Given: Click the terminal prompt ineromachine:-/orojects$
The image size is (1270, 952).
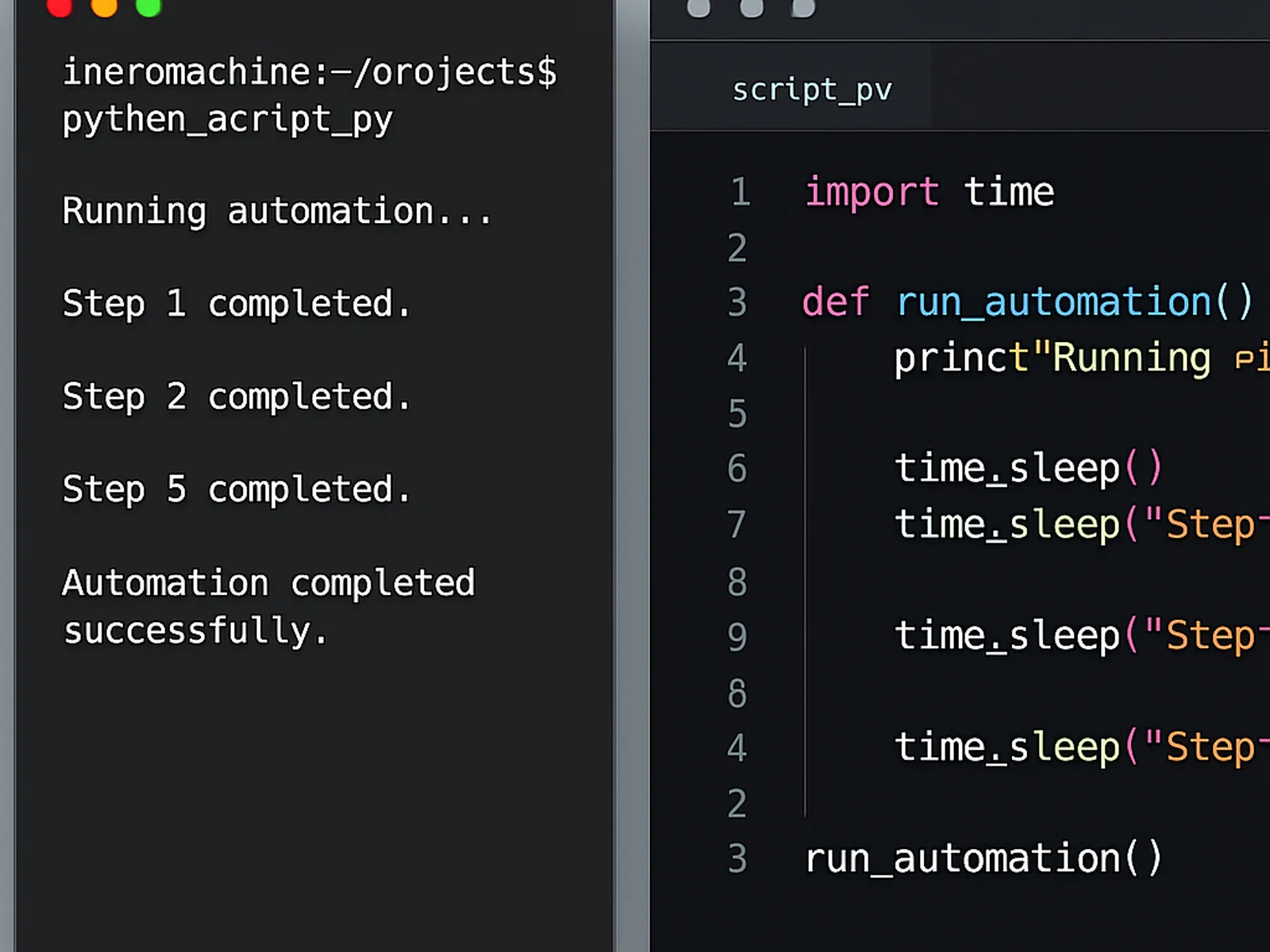Looking at the screenshot, I should tap(310, 71).
